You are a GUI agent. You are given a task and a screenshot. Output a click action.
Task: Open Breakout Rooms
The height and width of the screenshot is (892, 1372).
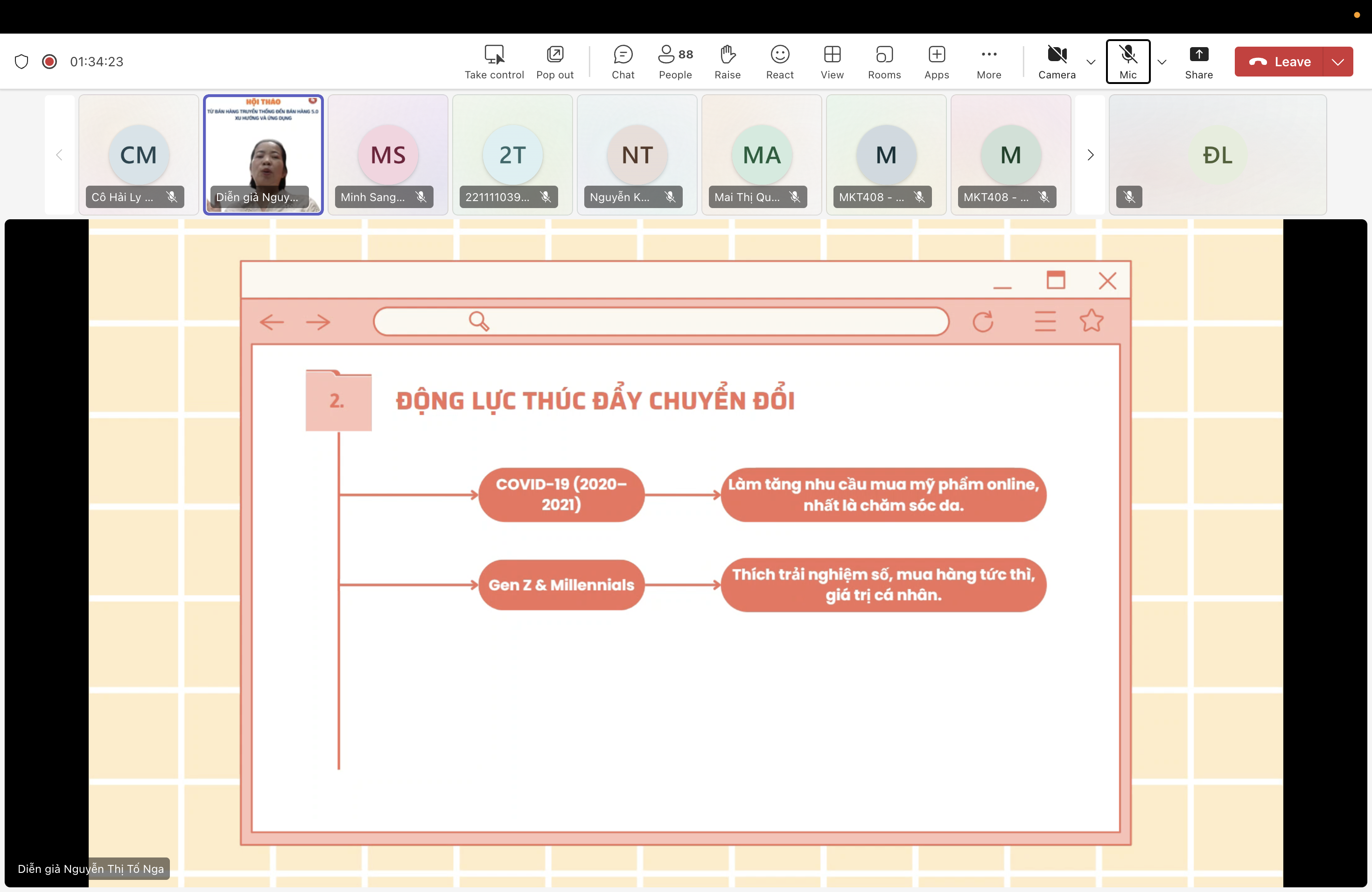coord(884,62)
